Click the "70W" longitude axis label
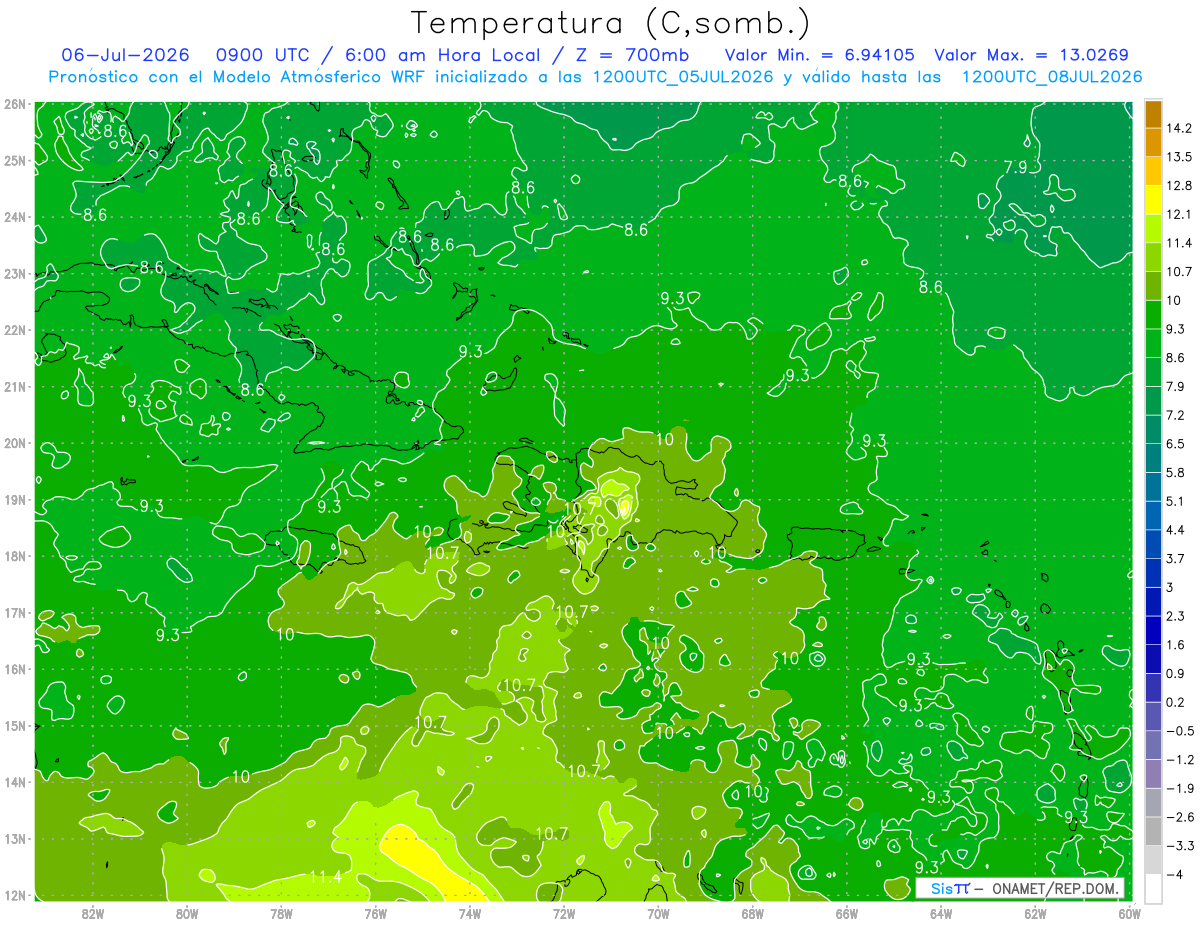The height and width of the screenshot is (927, 1200). [658, 913]
